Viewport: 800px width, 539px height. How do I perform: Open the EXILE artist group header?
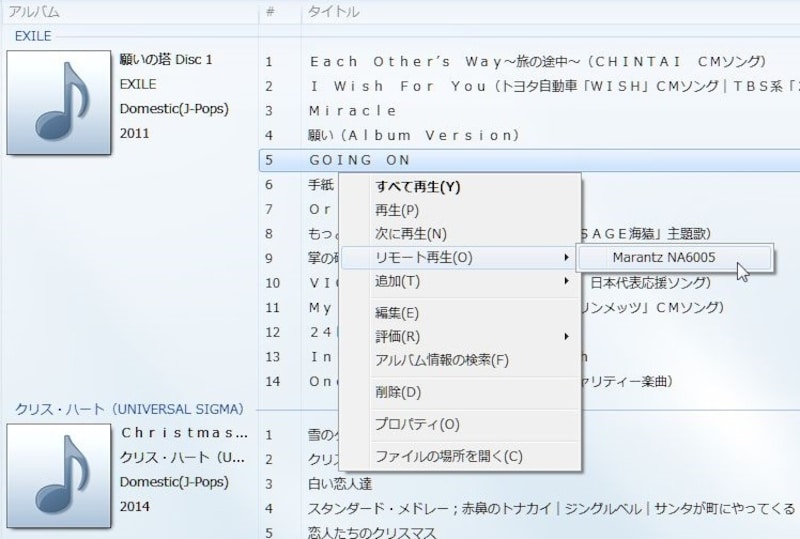point(33,36)
